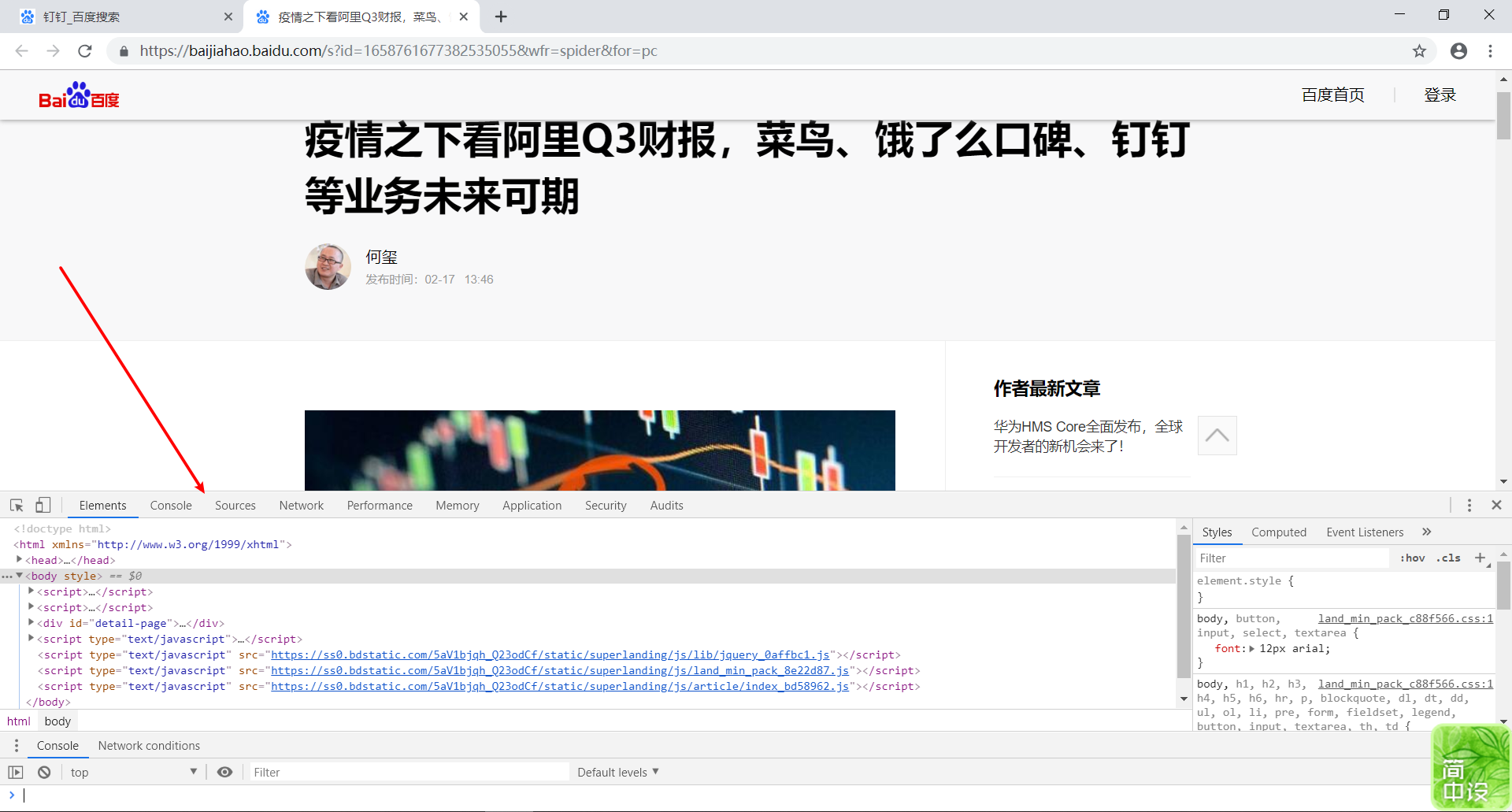The image size is (1512, 812).
Task: Add new style rule plus icon
Action: coord(1480,558)
